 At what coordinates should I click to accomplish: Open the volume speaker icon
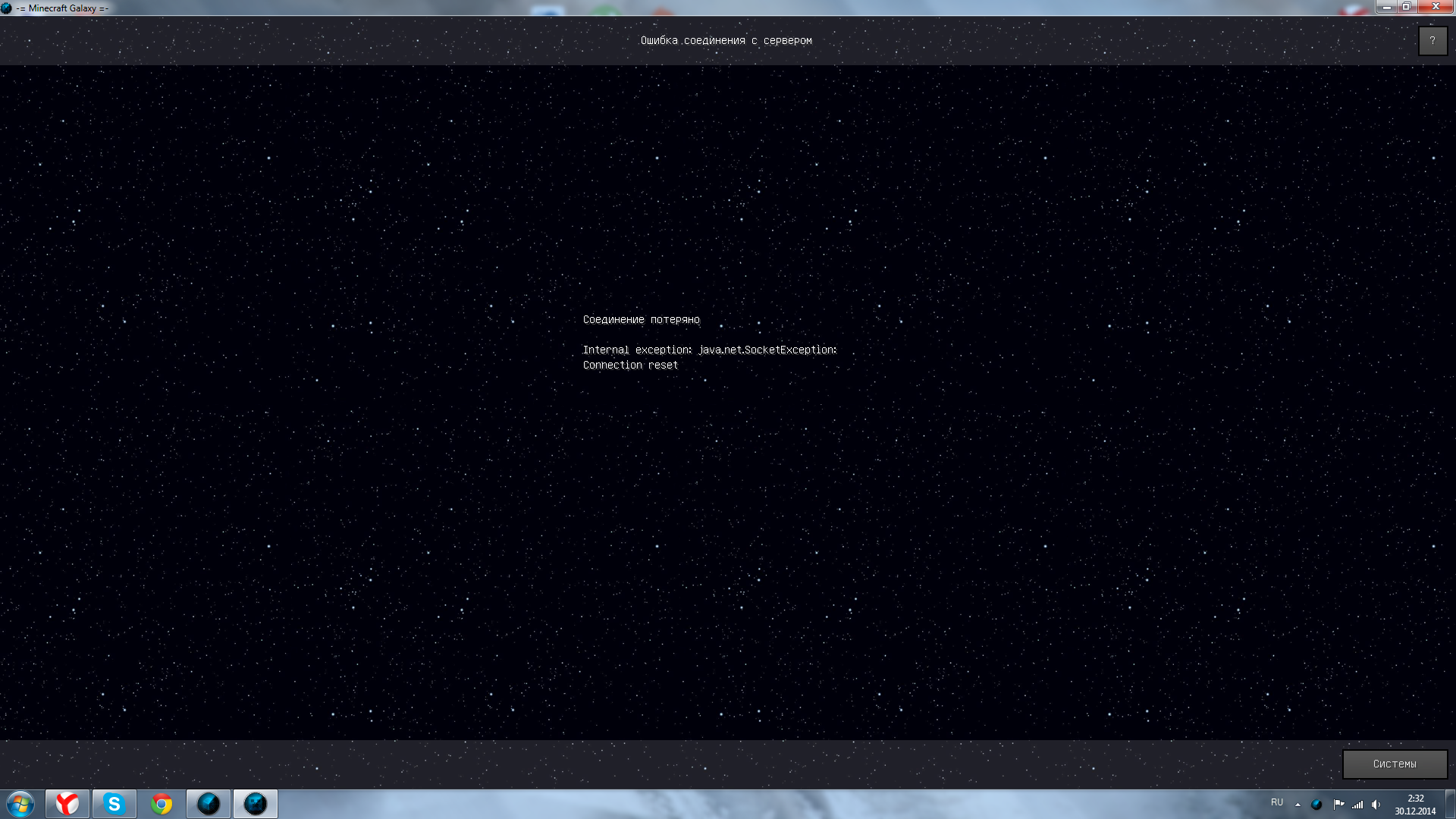[1376, 805]
